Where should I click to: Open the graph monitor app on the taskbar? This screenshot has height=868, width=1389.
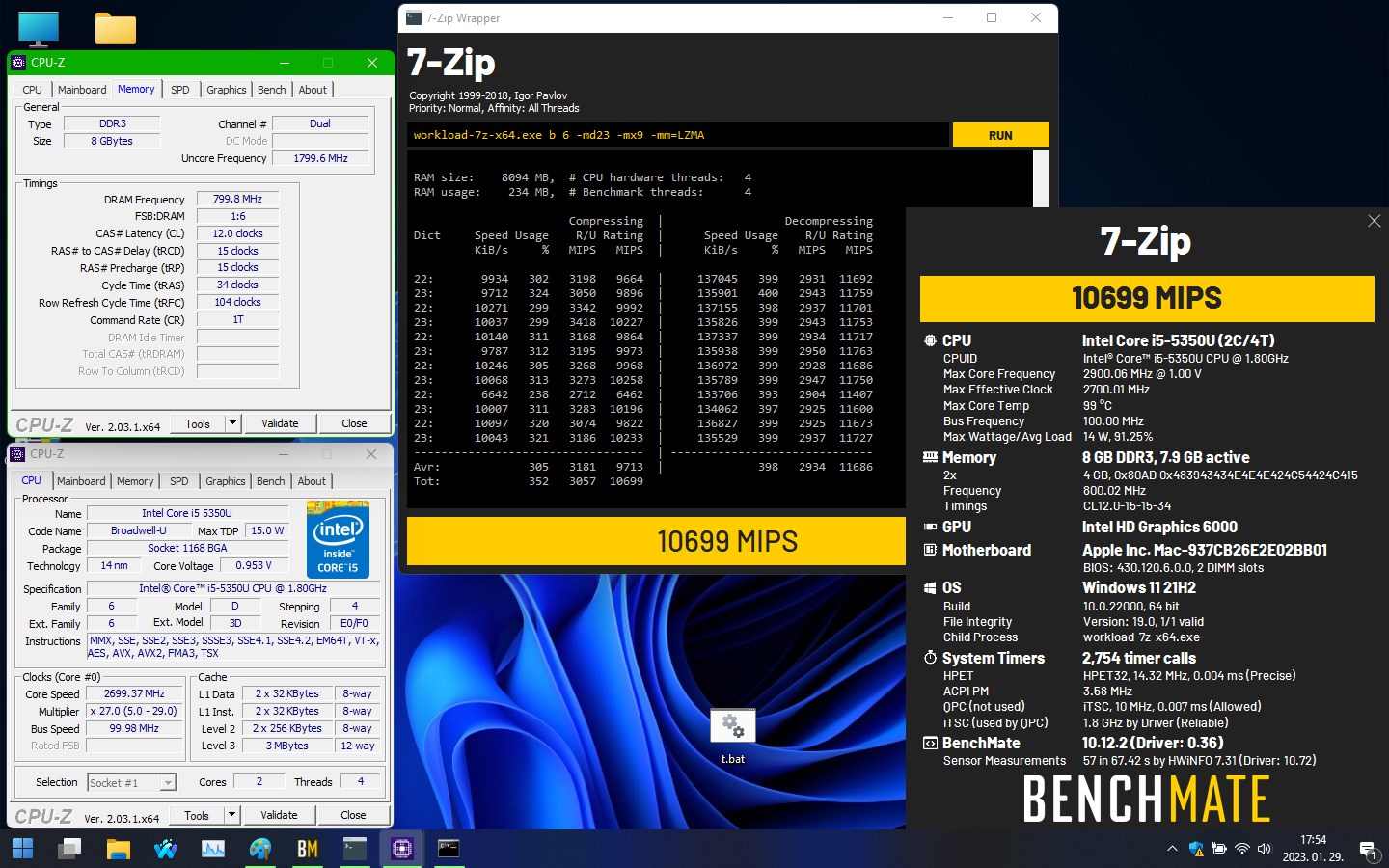212,849
